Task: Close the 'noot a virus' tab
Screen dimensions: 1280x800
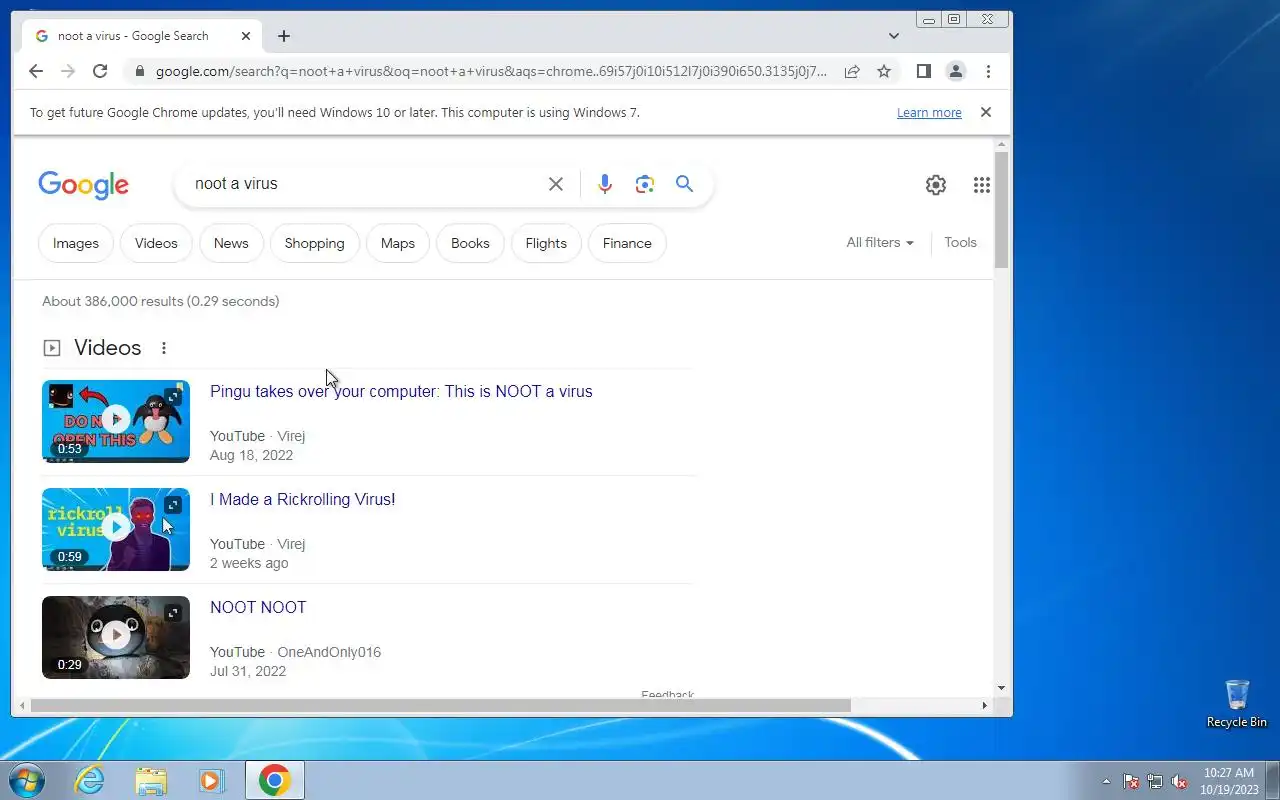Action: point(246,36)
